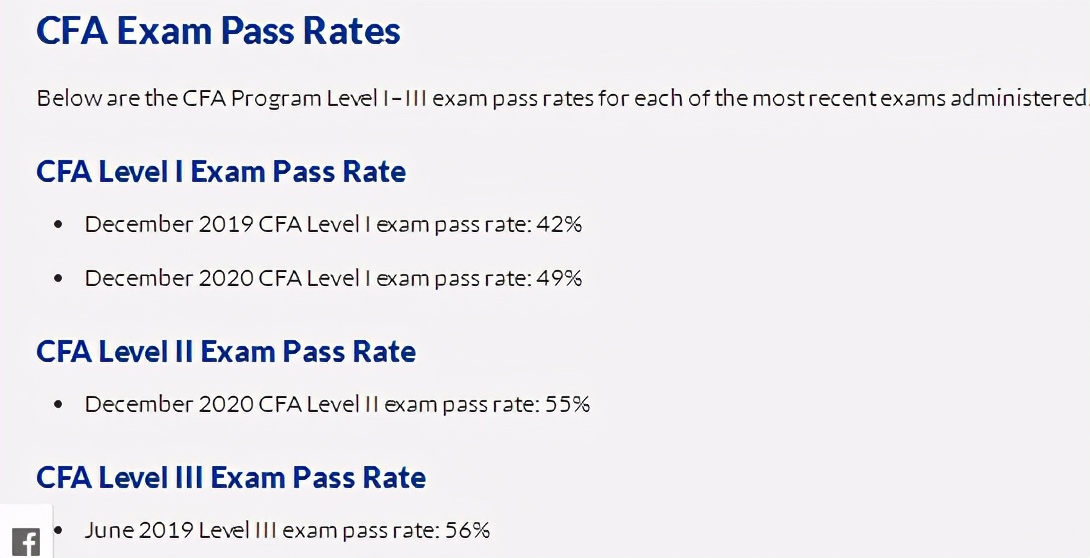
Task: Click the 'CFA Level II Exam Pass Rate' heading
Action: tap(226, 351)
